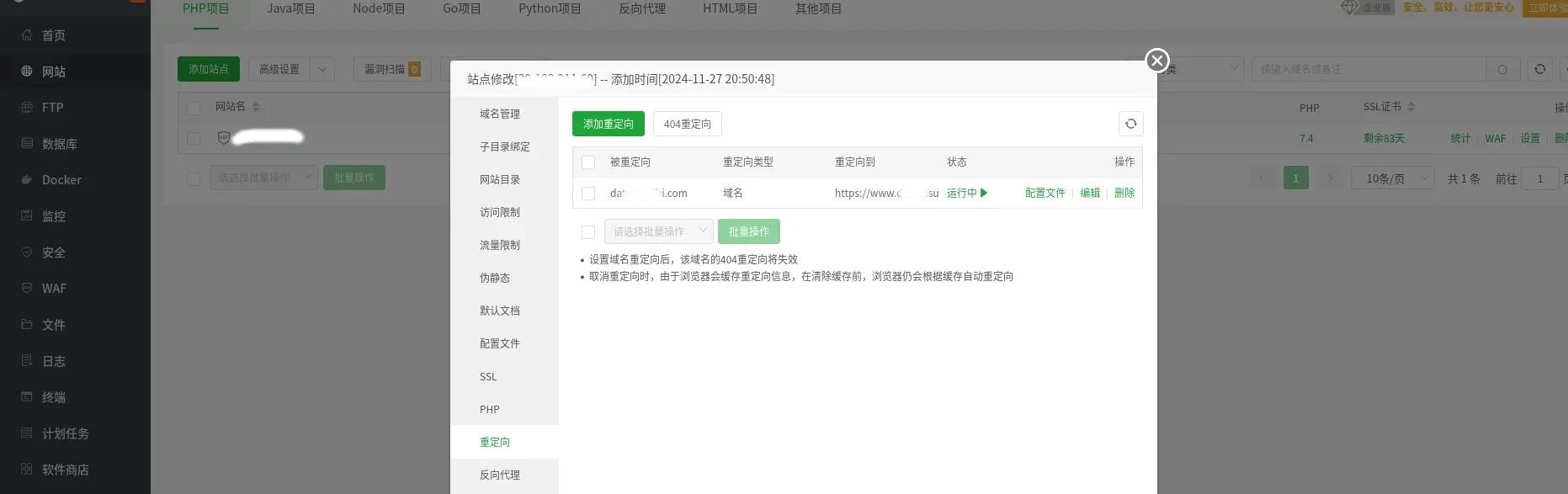Screen dimensions: 1568x494
Task: Open the category dropdown left of search box
Action: point(1202,69)
